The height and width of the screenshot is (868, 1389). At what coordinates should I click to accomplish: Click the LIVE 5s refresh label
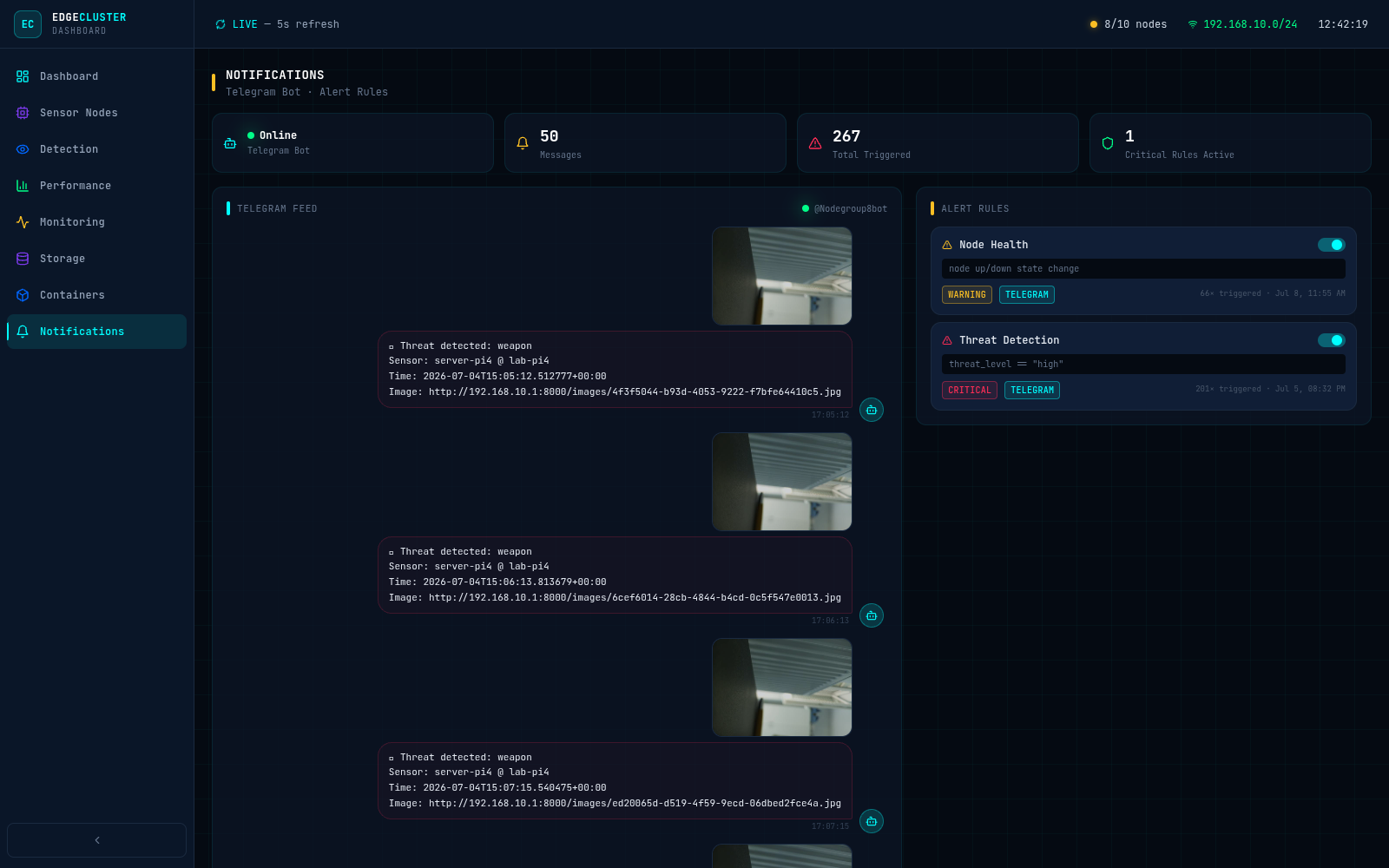[x=286, y=24]
